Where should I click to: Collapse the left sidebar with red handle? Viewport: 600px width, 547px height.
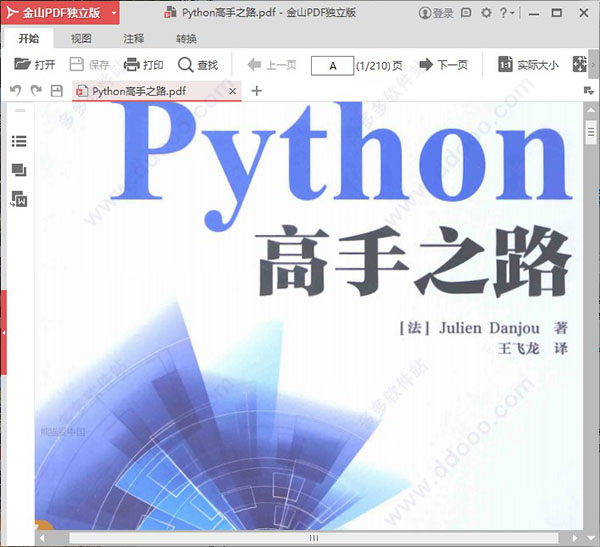point(3,333)
